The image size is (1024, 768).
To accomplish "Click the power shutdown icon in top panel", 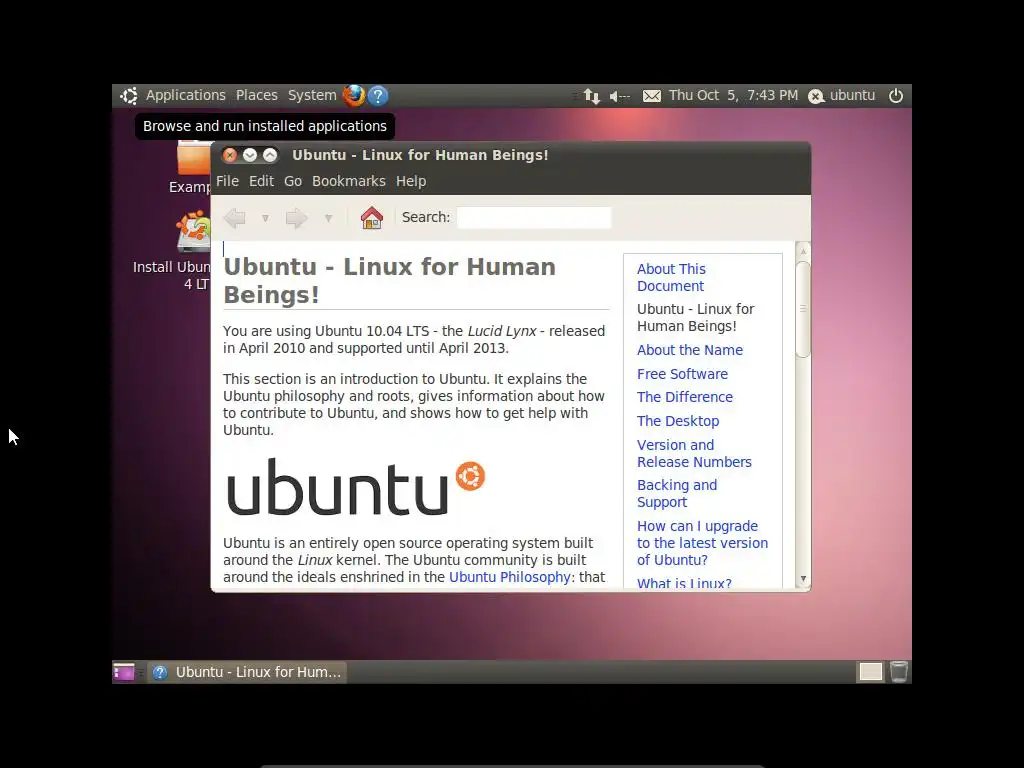I will 896,95.
